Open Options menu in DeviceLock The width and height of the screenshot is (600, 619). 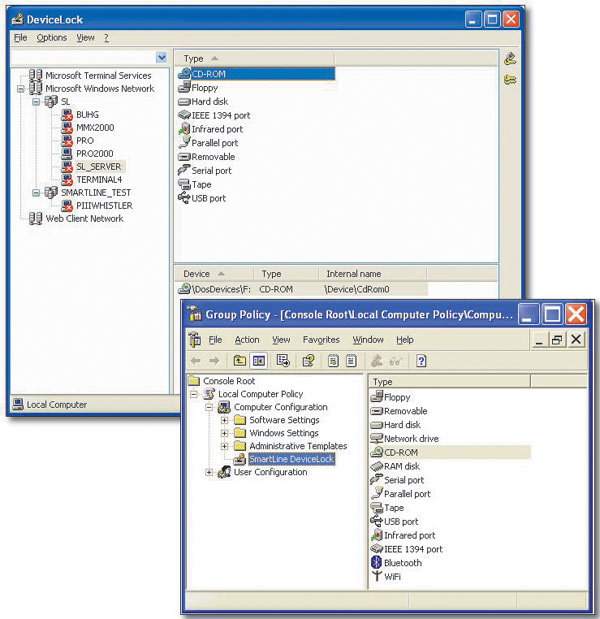point(52,38)
